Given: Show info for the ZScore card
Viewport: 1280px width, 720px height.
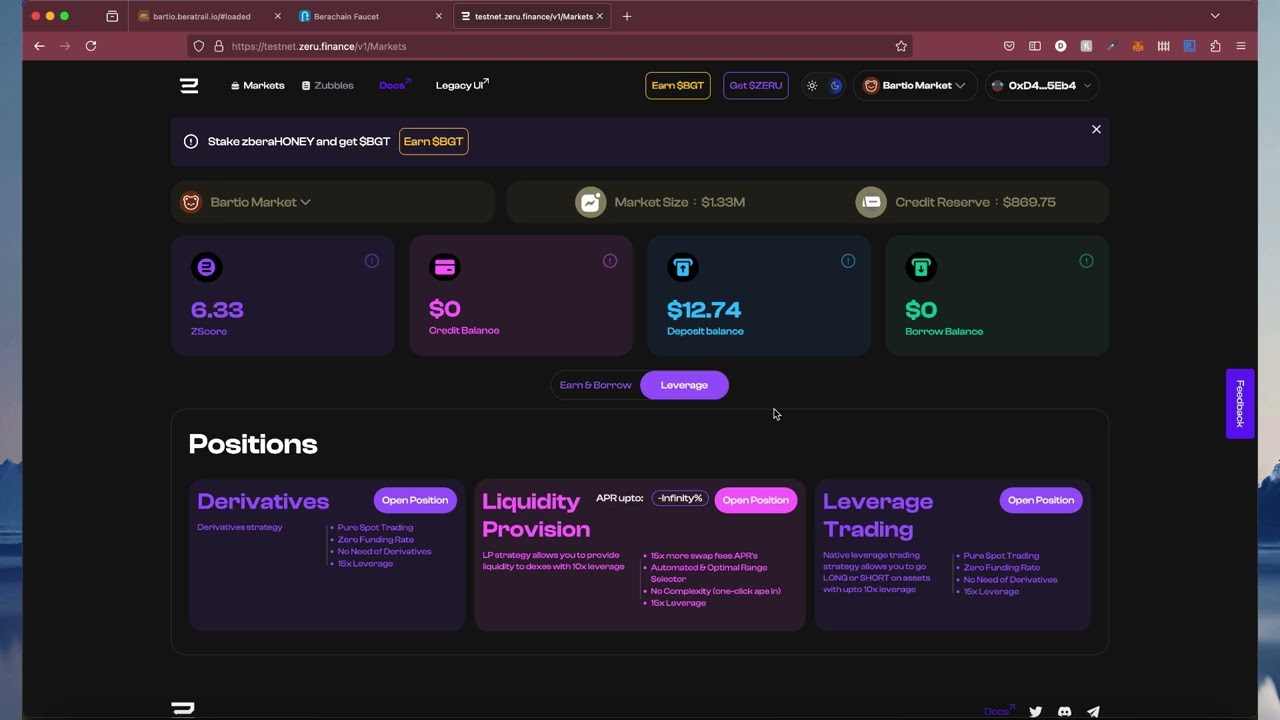Looking at the screenshot, I should point(372,261).
